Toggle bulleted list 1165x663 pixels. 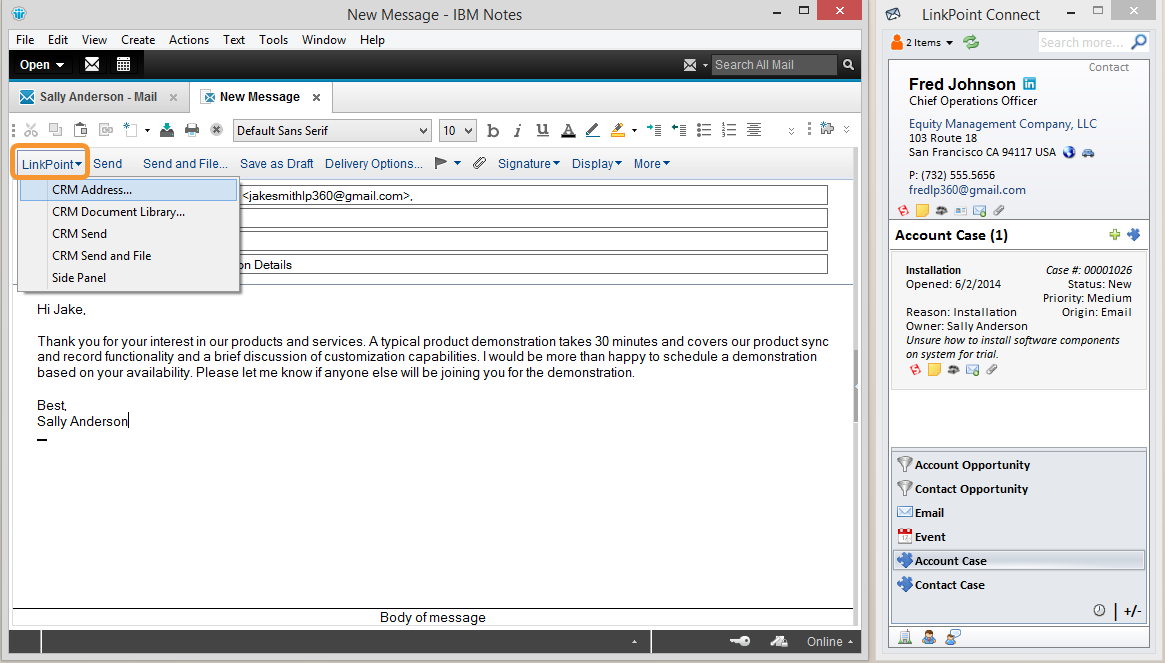704,130
